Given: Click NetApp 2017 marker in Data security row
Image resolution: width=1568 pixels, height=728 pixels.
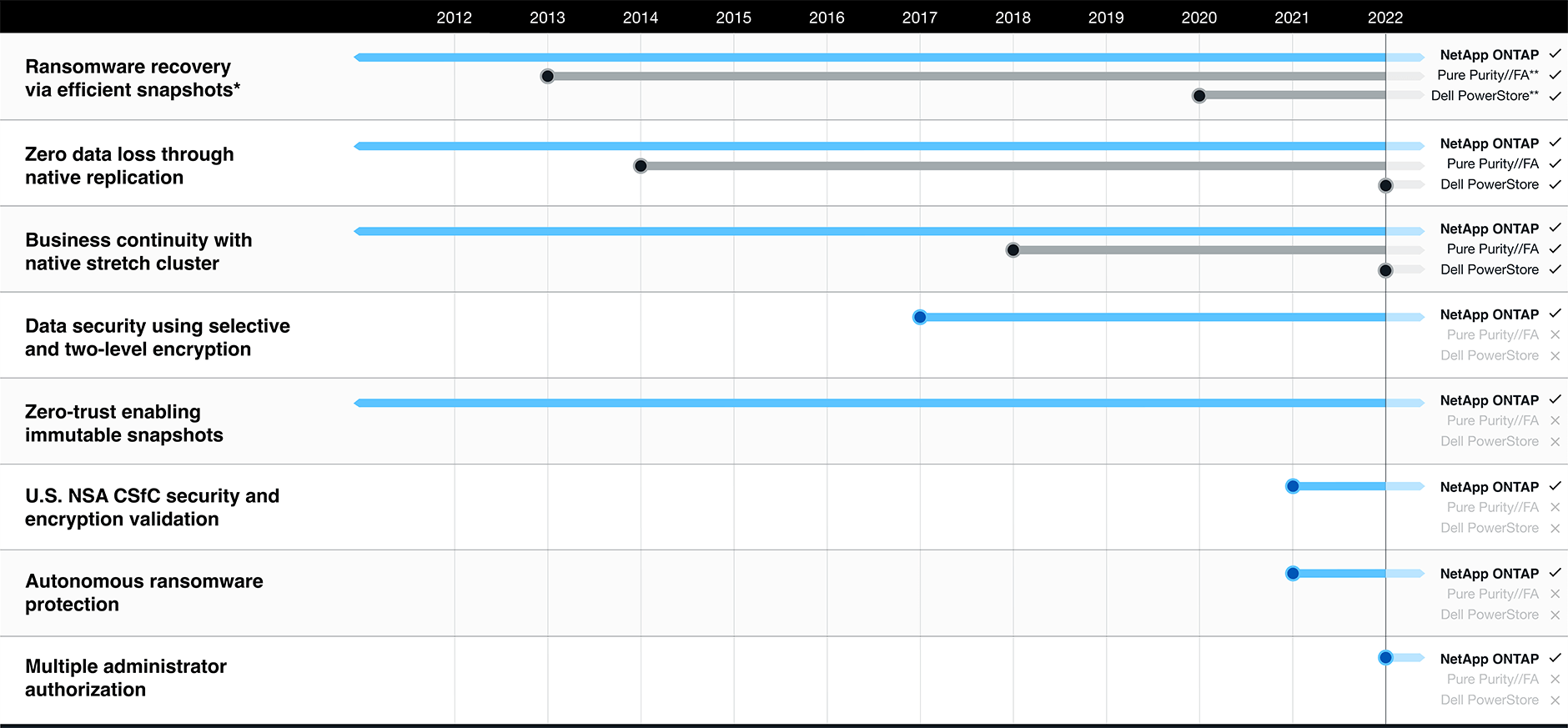Looking at the screenshot, I should [x=920, y=317].
